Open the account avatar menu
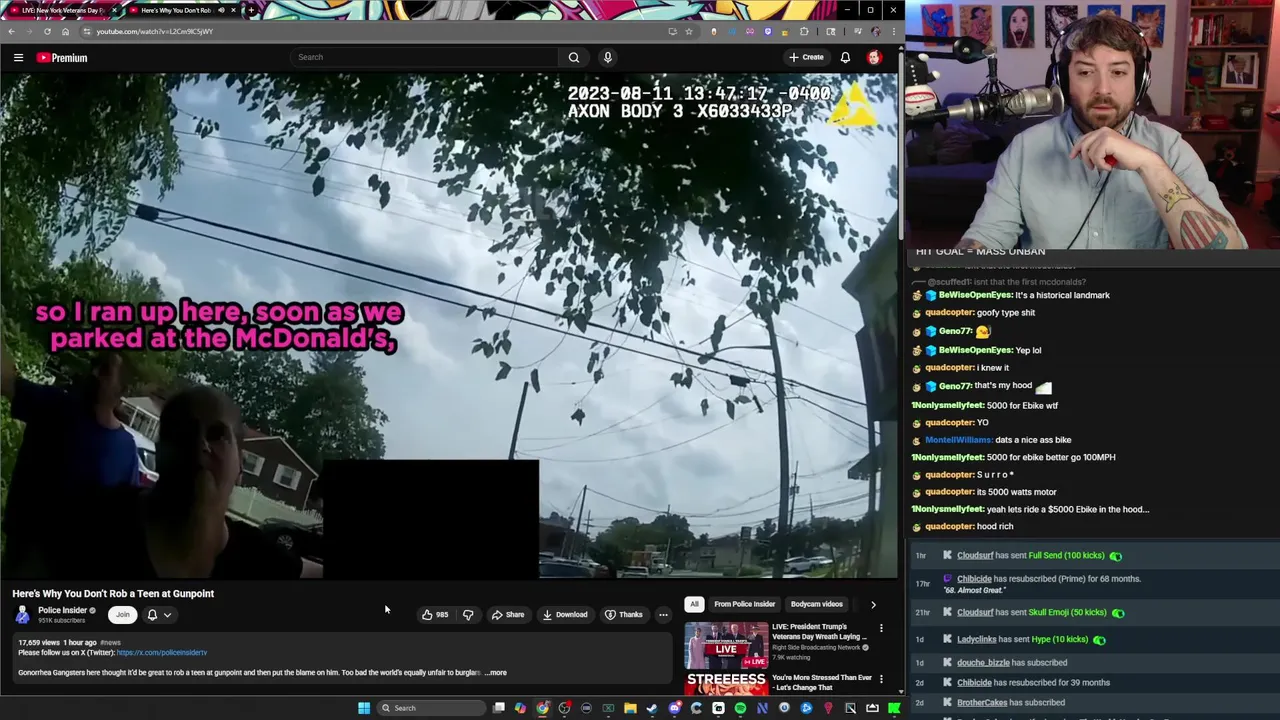1280x720 pixels. (874, 57)
